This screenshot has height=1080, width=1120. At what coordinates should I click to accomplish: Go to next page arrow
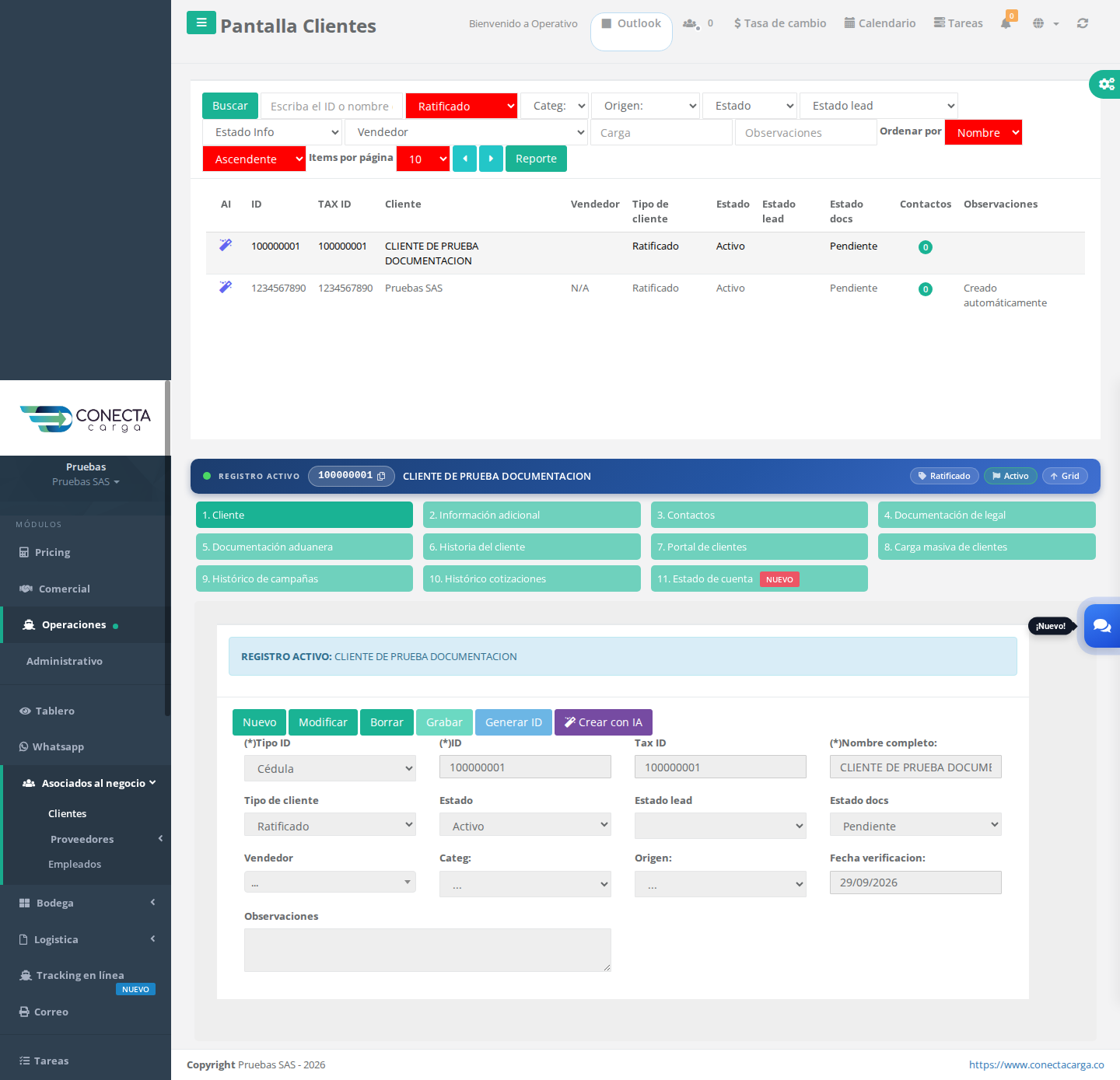[x=491, y=159]
